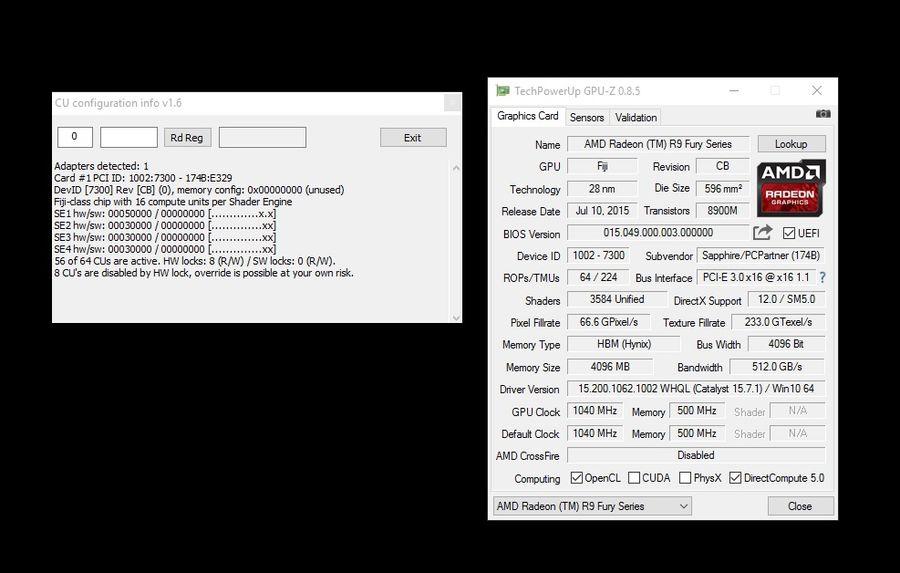Screen dimensions: 900x573
Task: Click Exit in CU configuration info
Action: click(413, 138)
